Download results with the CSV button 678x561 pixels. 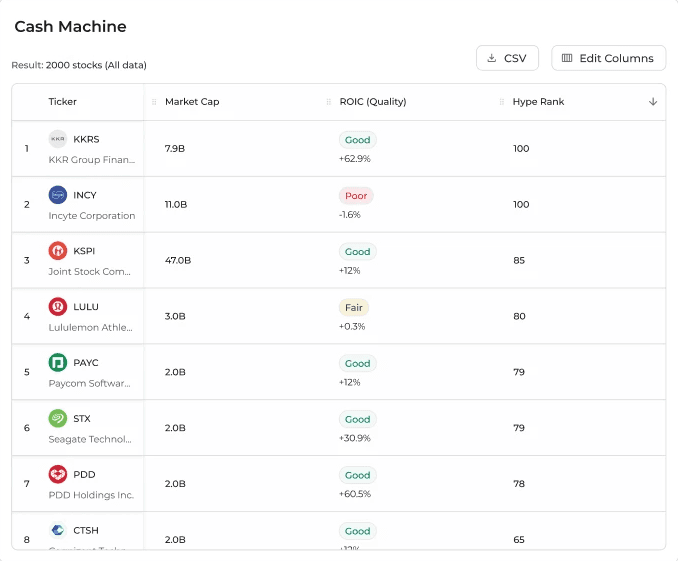[x=507, y=58]
